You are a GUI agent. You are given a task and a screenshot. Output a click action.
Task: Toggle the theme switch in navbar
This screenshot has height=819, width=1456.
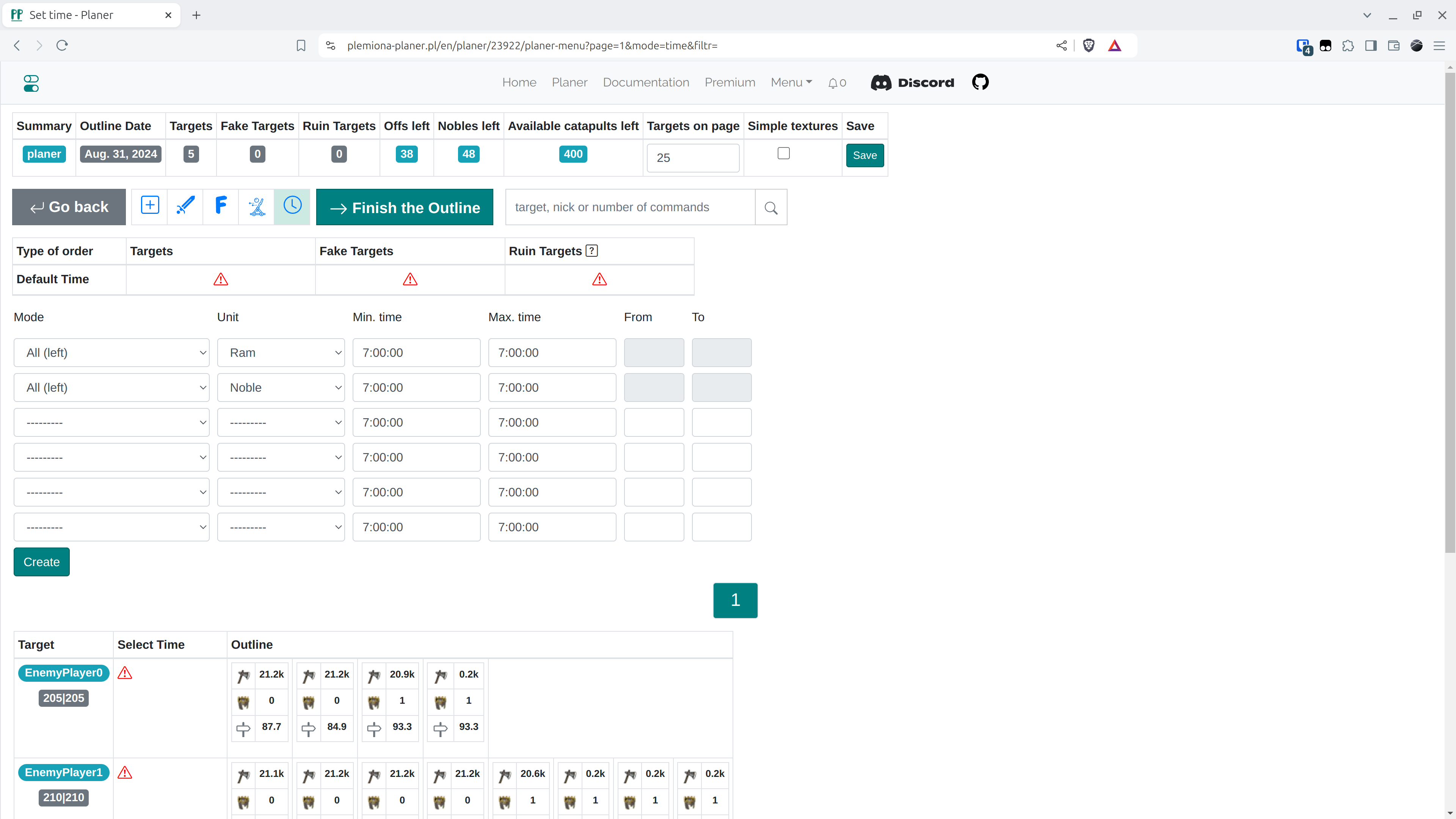[31, 83]
